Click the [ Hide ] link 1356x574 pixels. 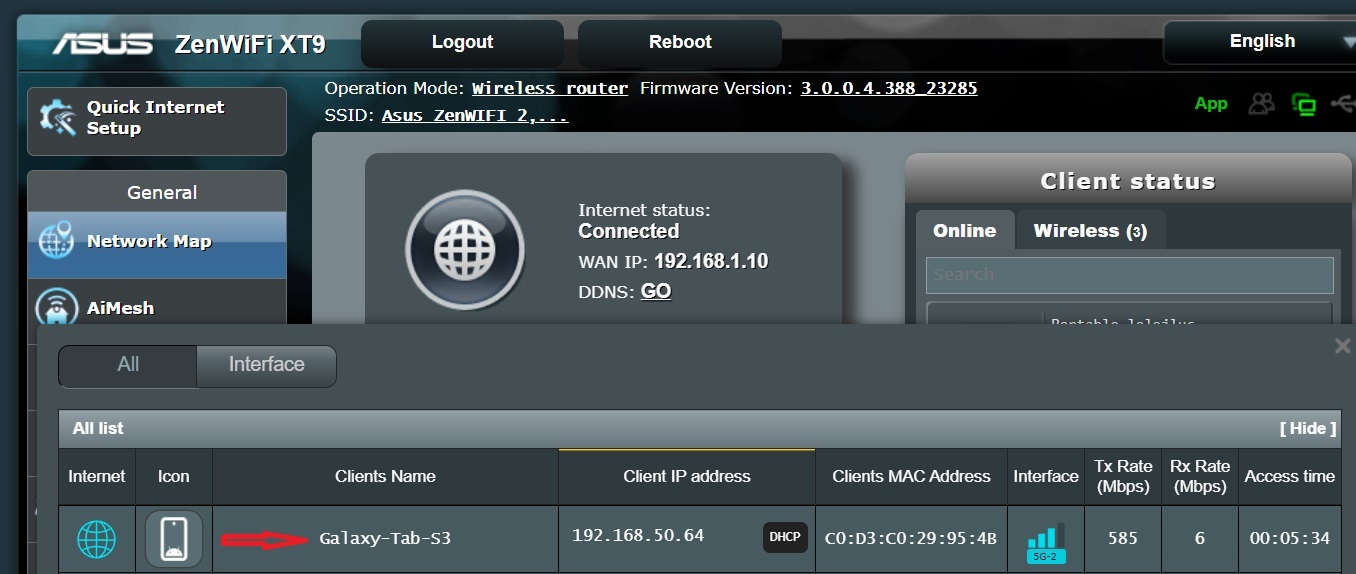1308,428
